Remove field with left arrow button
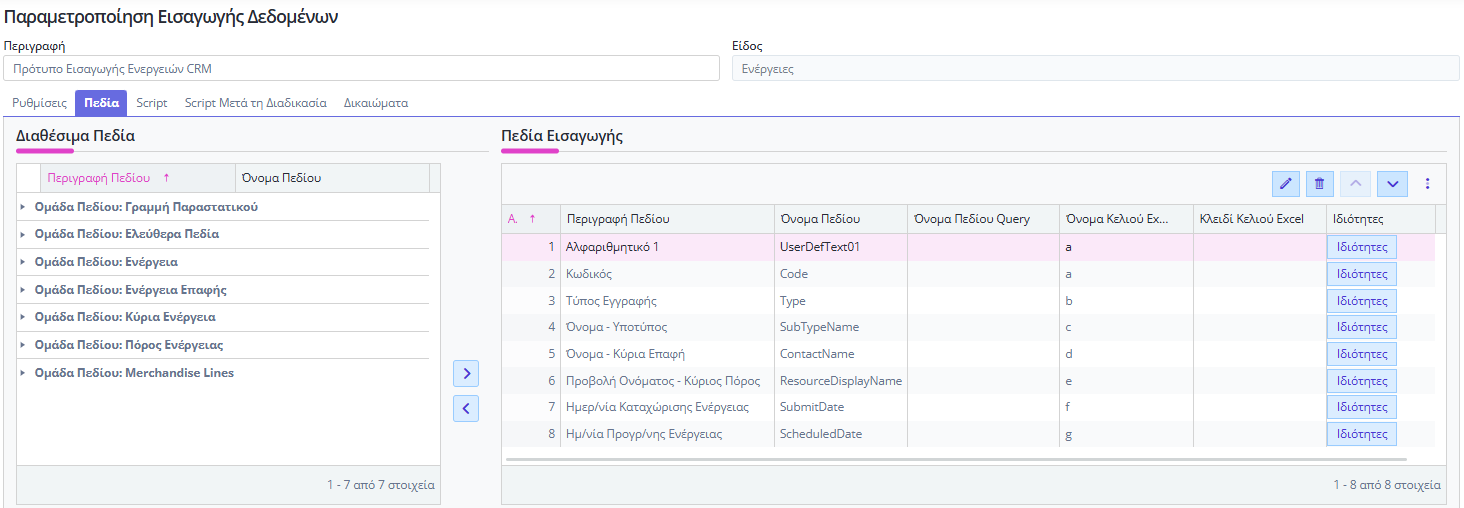Viewport: 1464px width, 508px height. 466,408
